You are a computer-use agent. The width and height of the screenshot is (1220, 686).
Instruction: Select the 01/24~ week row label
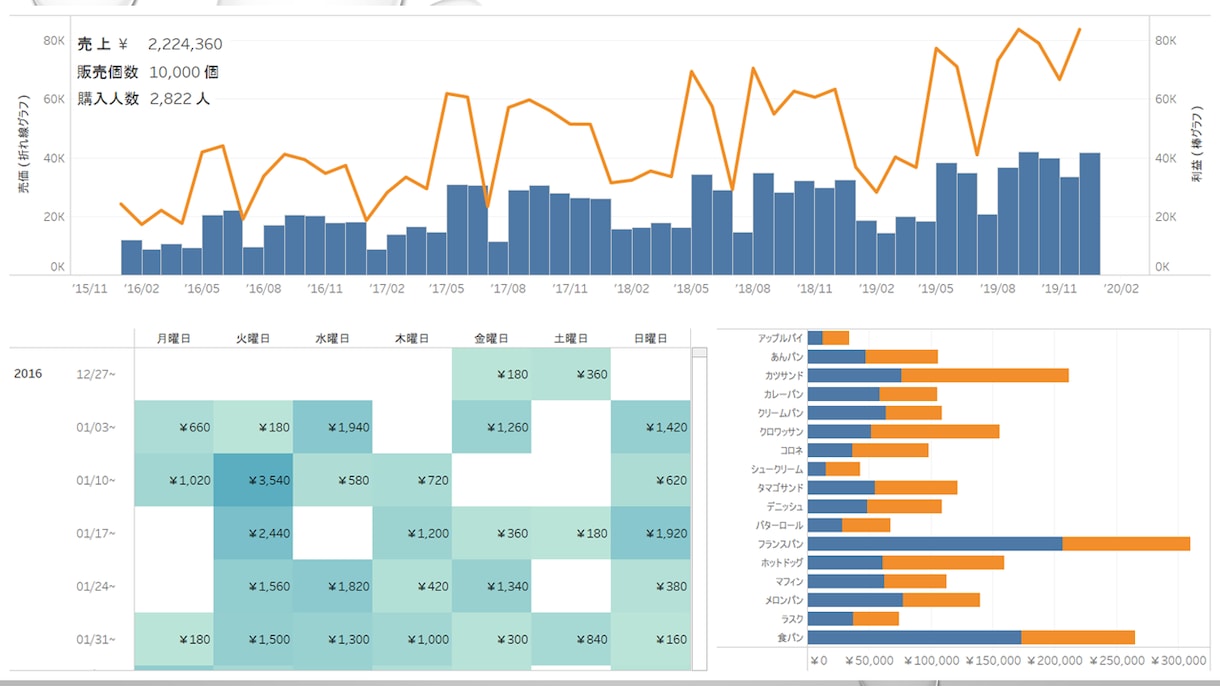(96, 586)
